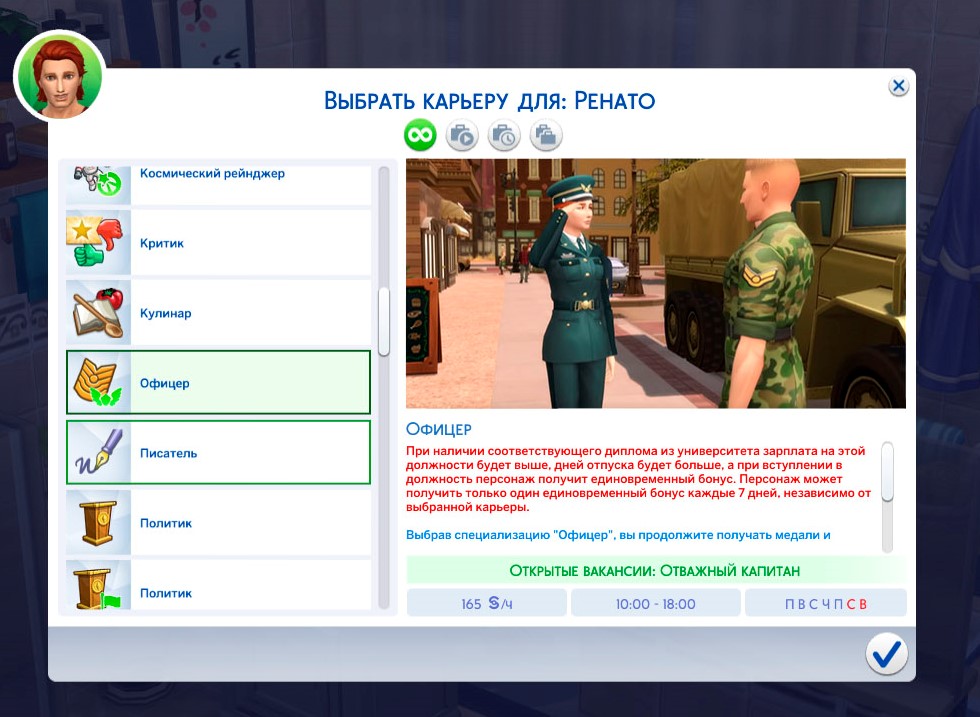Image resolution: width=980 pixels, height=717 pixels.
Task: Filter careers by part-time clock briefcase icon
Action: [x=504, y=135]
